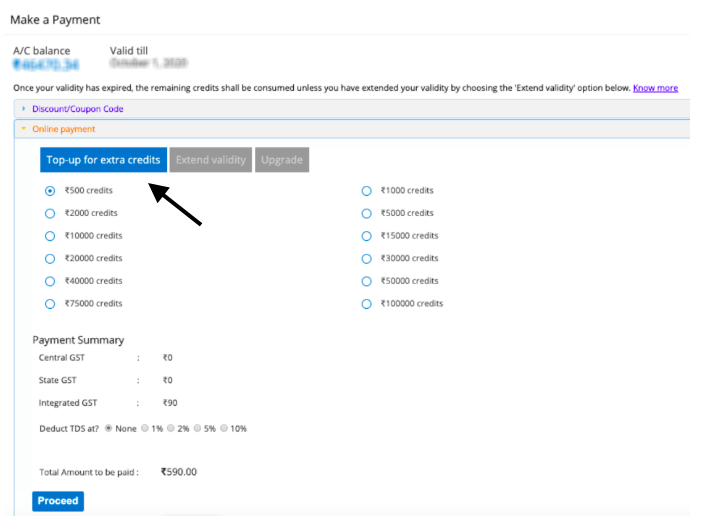Screen dimensions: 706x516
Task: Click the Payment Summary heading
Action: [x=78, y=340]
